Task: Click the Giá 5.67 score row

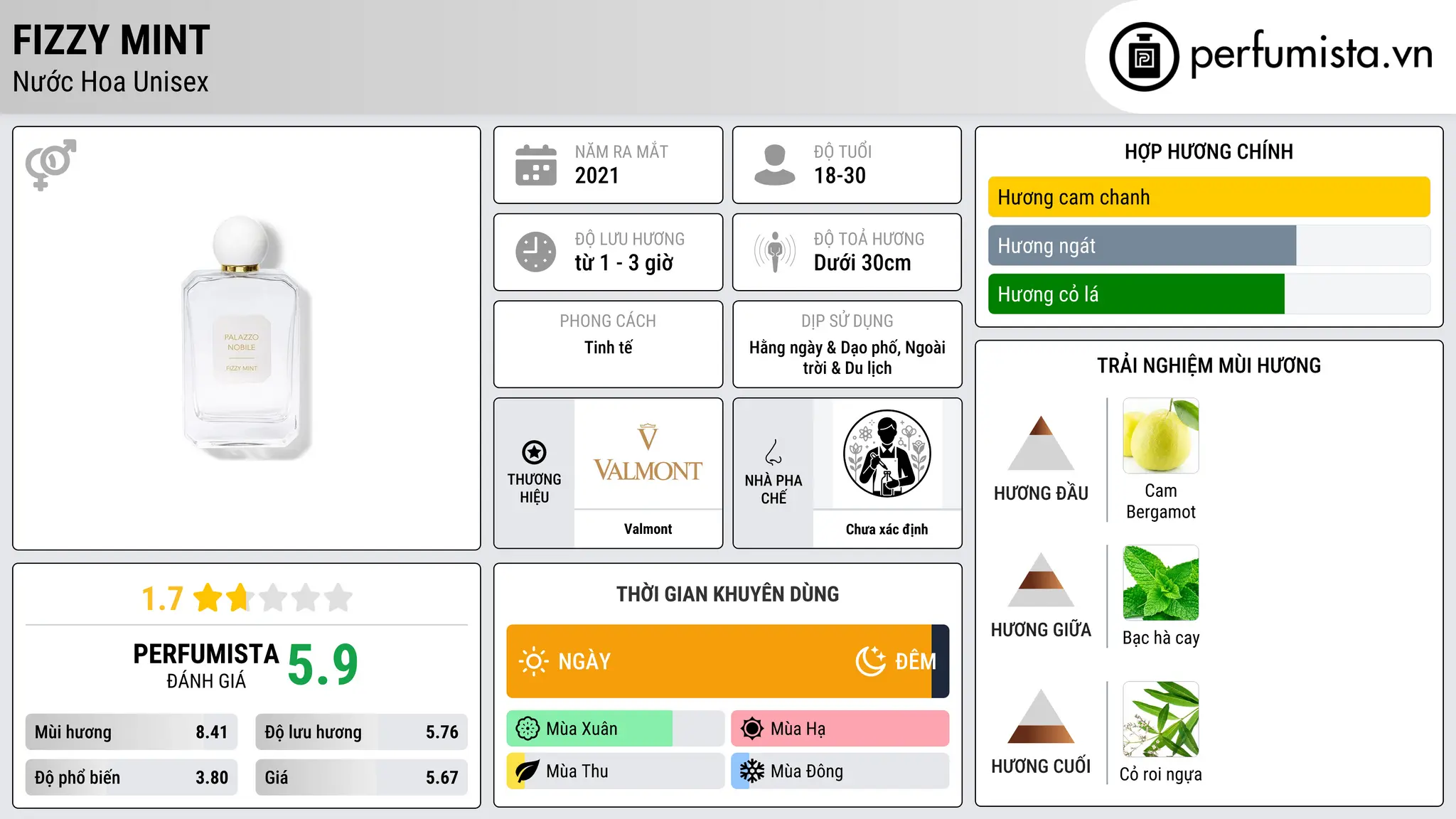Action: [361, 778]
